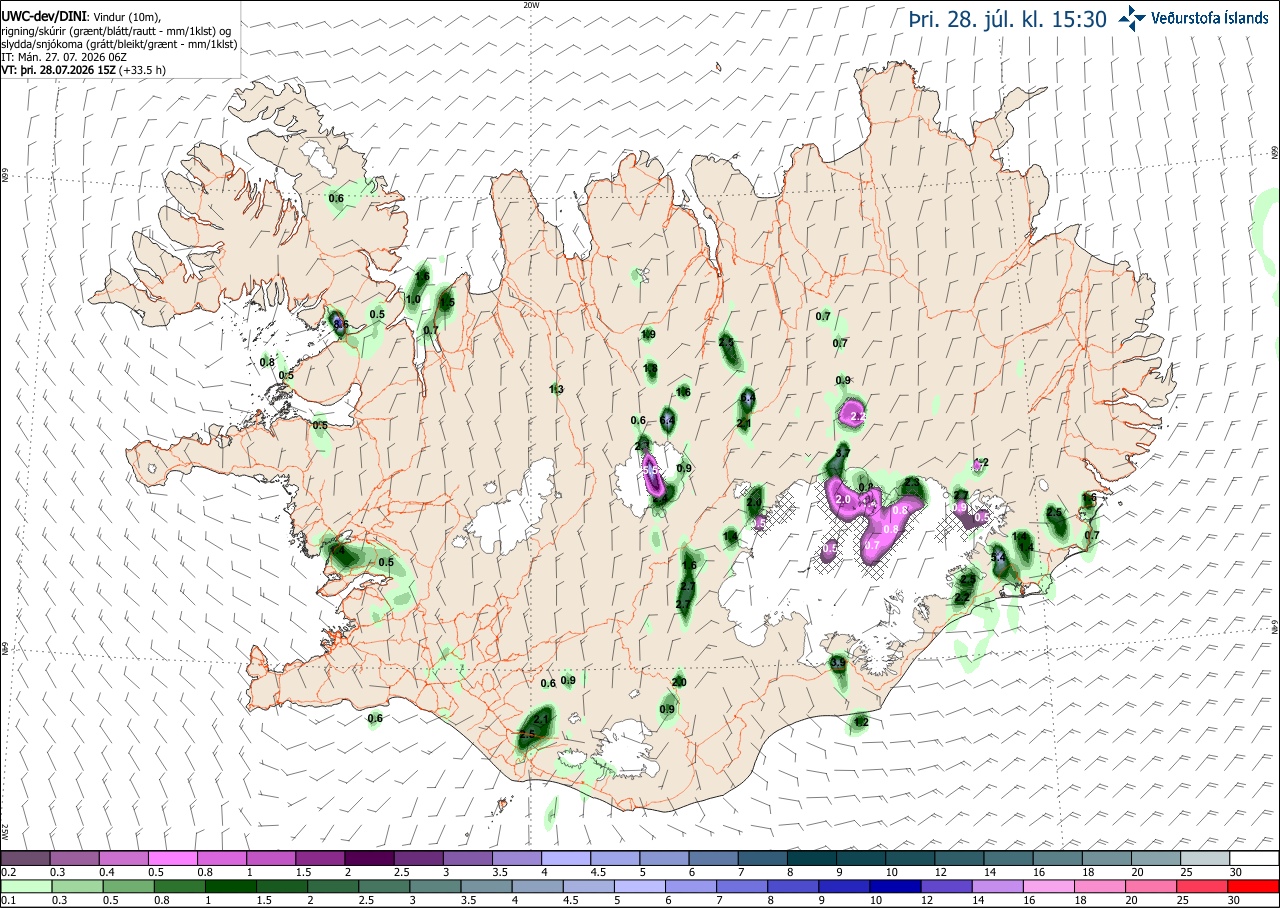Pick the light green 0.1 rain swatch
Image resolution: width=1280 pixels, height=908 pixels.
click(x=25, y=886)
